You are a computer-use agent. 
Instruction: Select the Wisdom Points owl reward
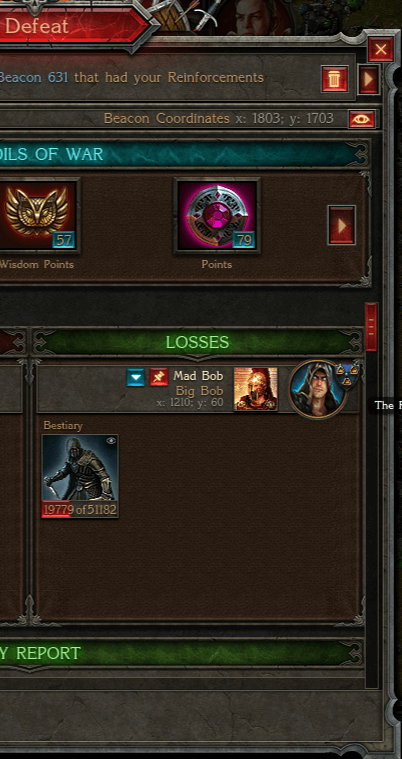click(x=38, y=215)
